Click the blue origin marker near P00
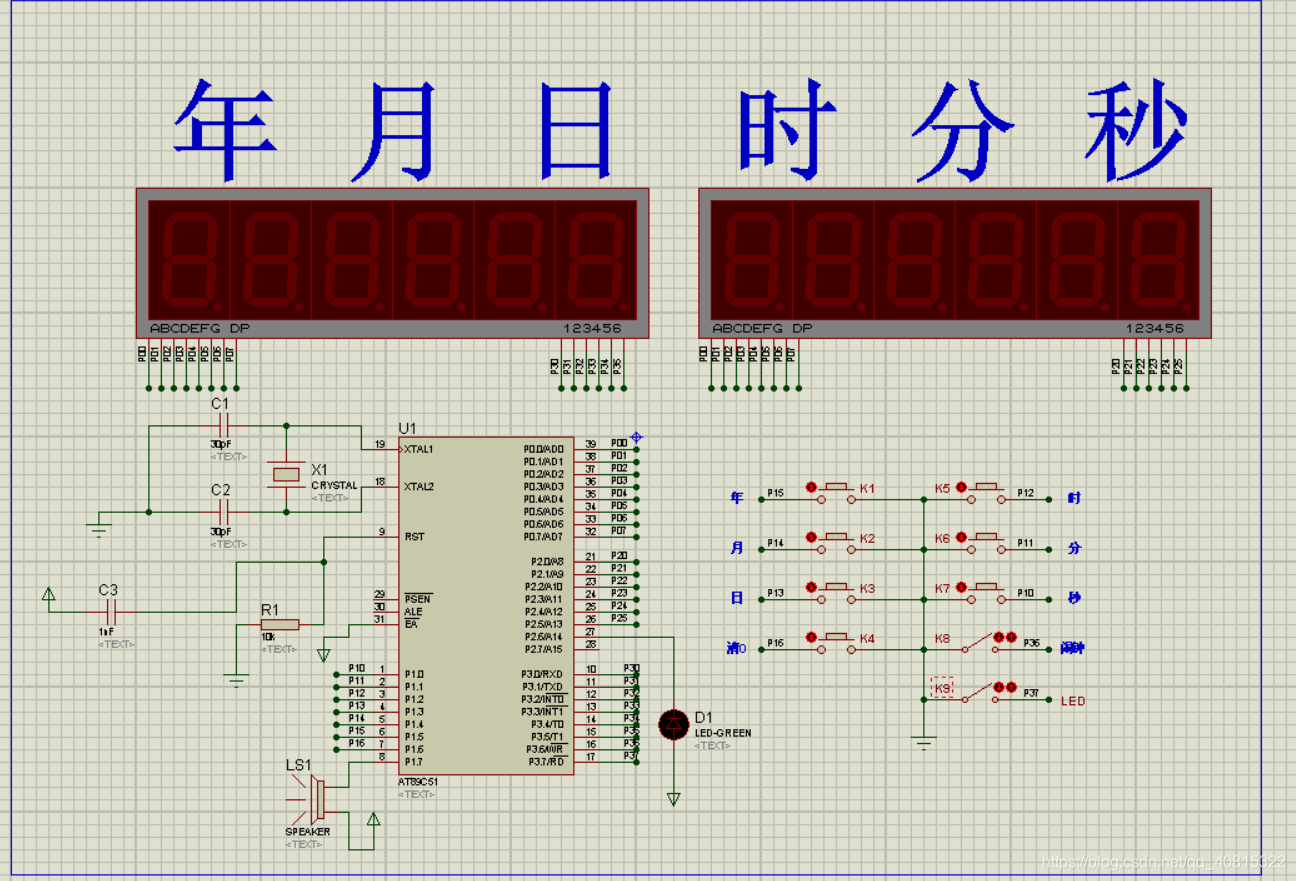The image size is (1296, 881). [636, 437]
